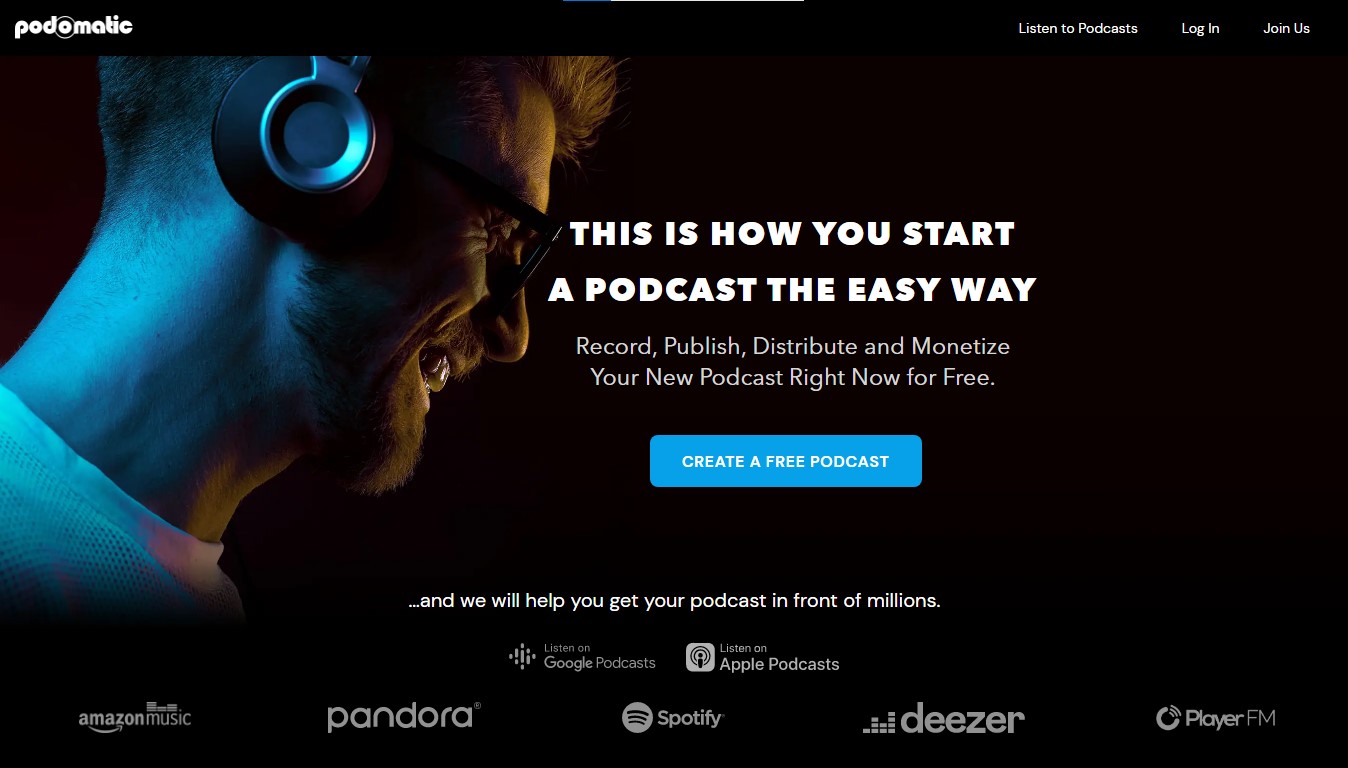Open the Listen to Podcasts page
This screenshot has height=768, width=1348.
pyautogui.click(x=1078, y=28)
